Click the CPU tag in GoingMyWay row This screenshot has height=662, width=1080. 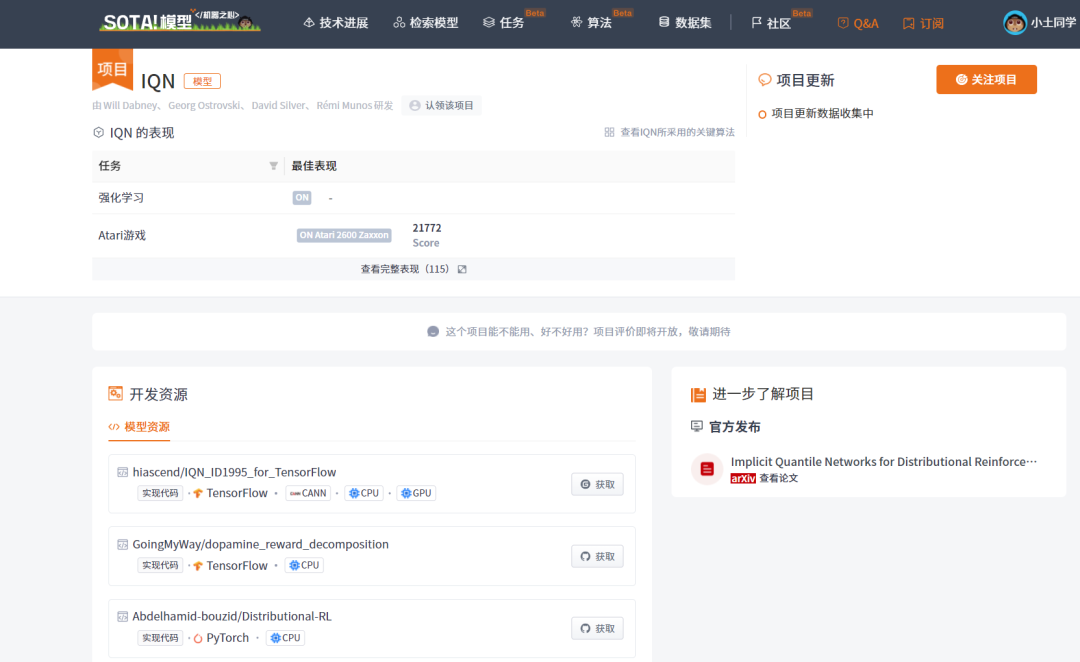tap(304, 566)
